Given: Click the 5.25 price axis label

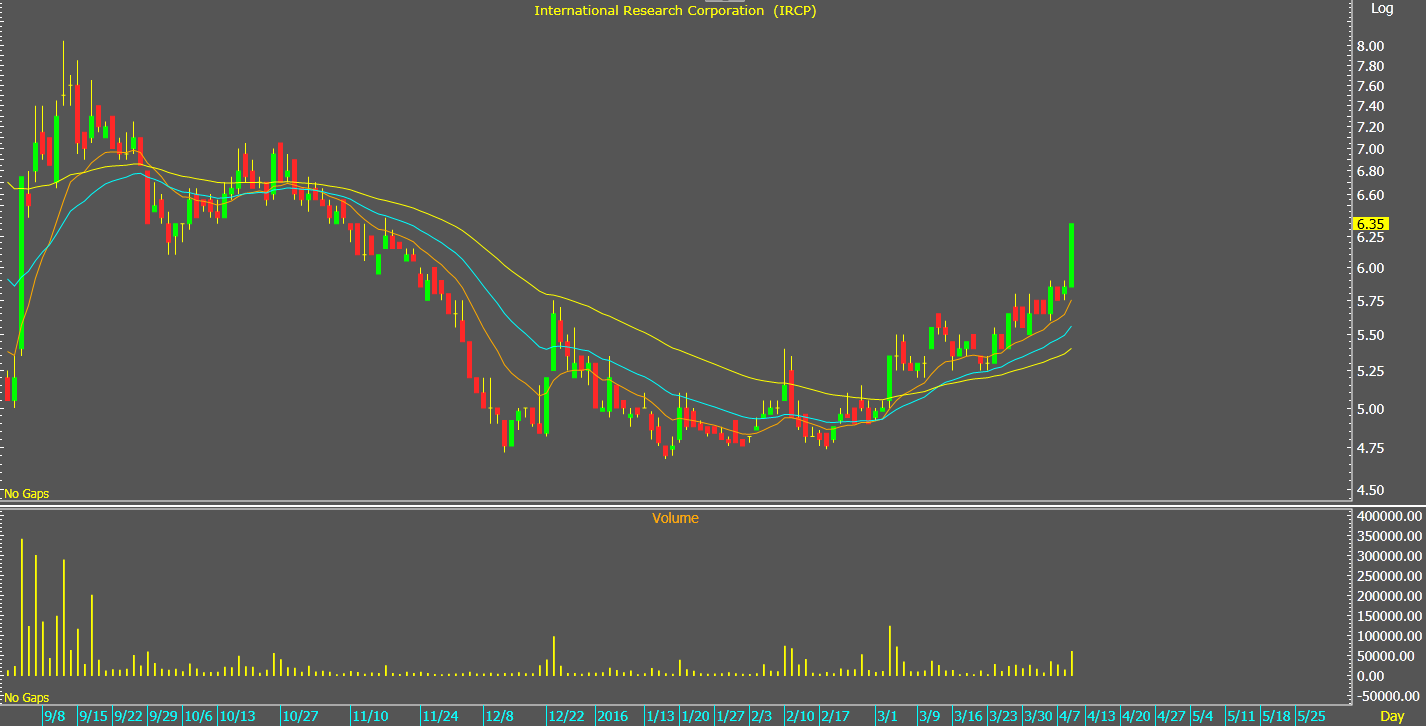Looking at the screenshot, I should point(1371,371).
